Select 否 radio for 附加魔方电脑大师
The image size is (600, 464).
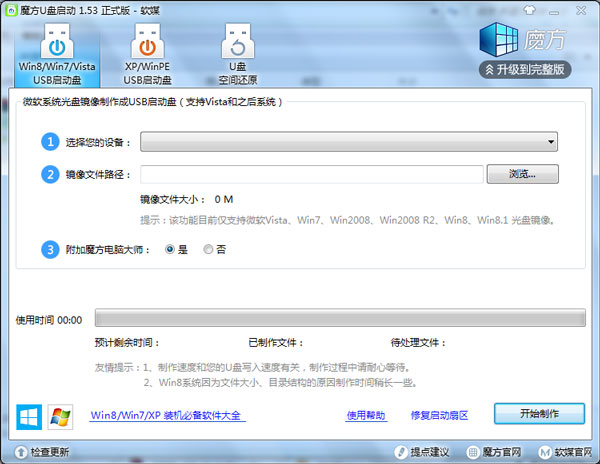[x=208, y=249]
